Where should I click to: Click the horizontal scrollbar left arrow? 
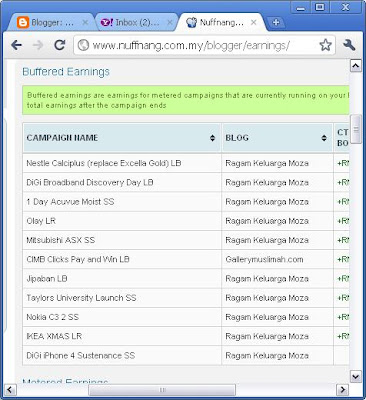pyautogui.click(x=10, y=389)
